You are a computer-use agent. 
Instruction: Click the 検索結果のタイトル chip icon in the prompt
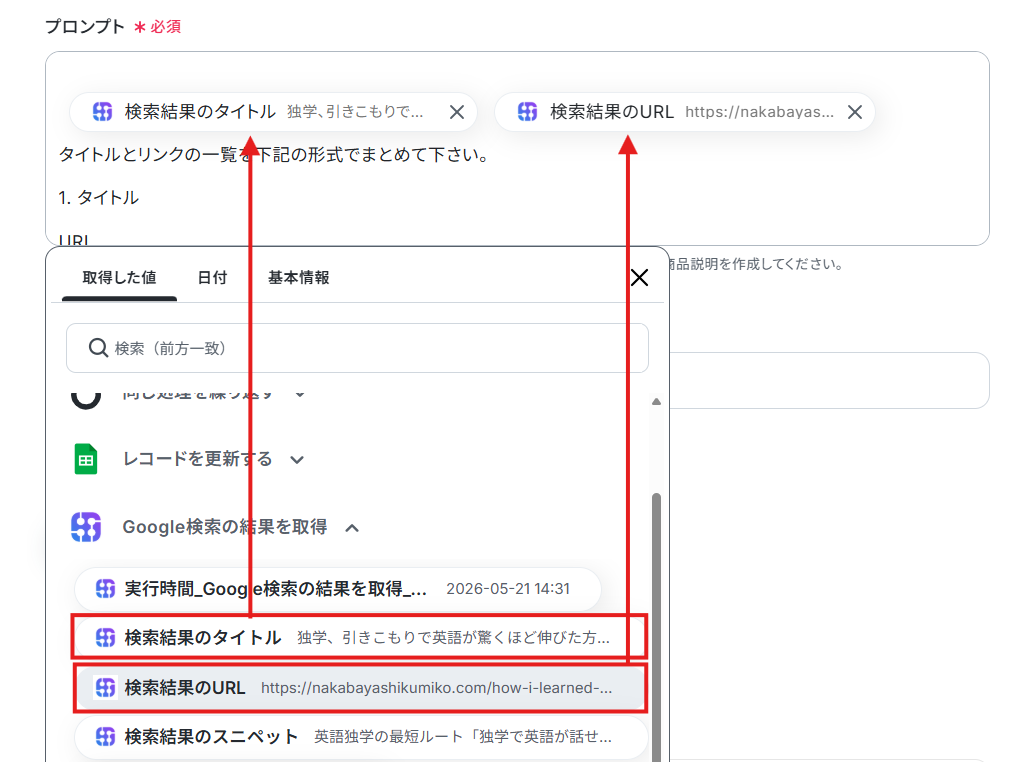(x=103, y=112)
